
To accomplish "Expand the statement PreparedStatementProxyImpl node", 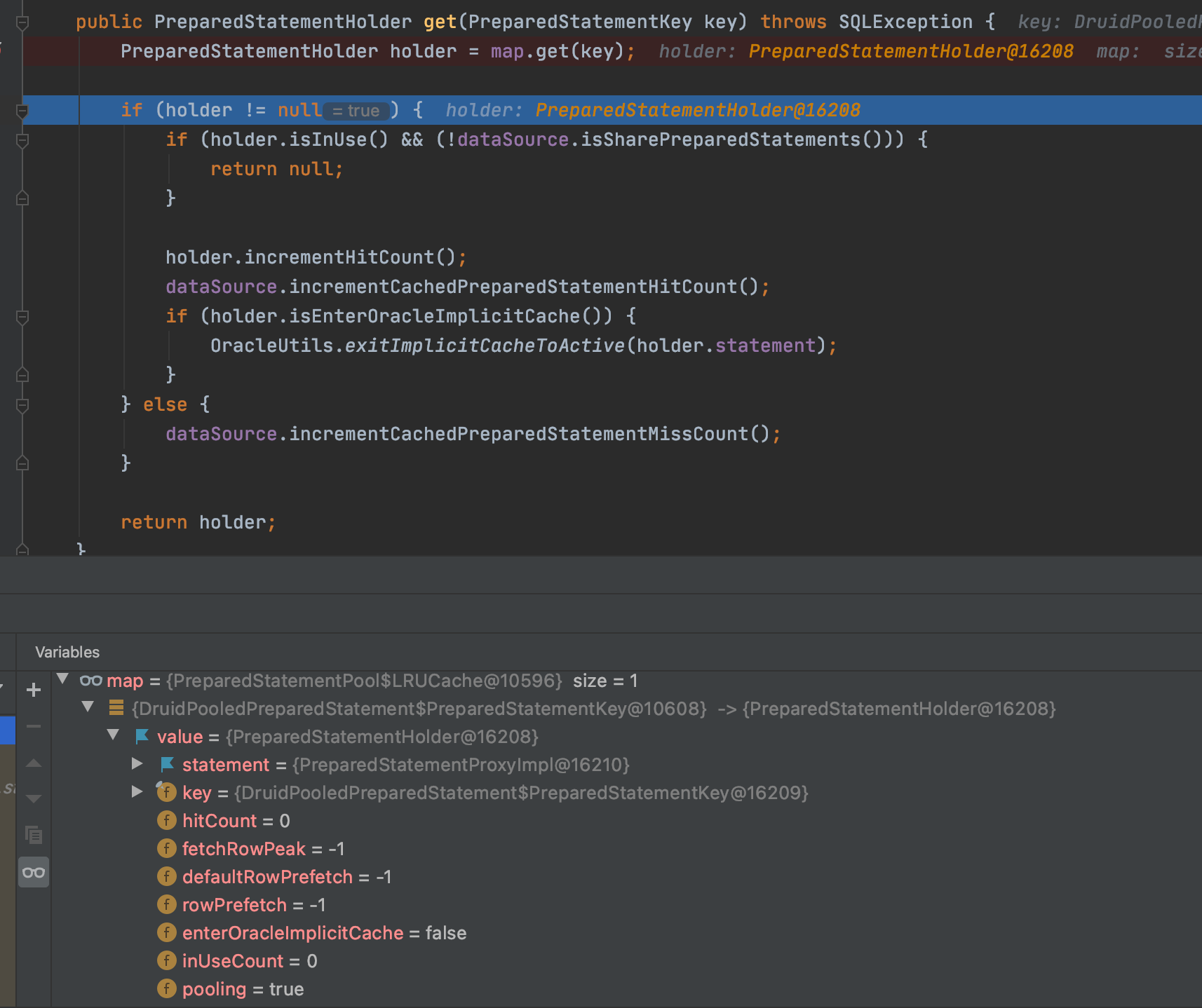I will point(137,764).
